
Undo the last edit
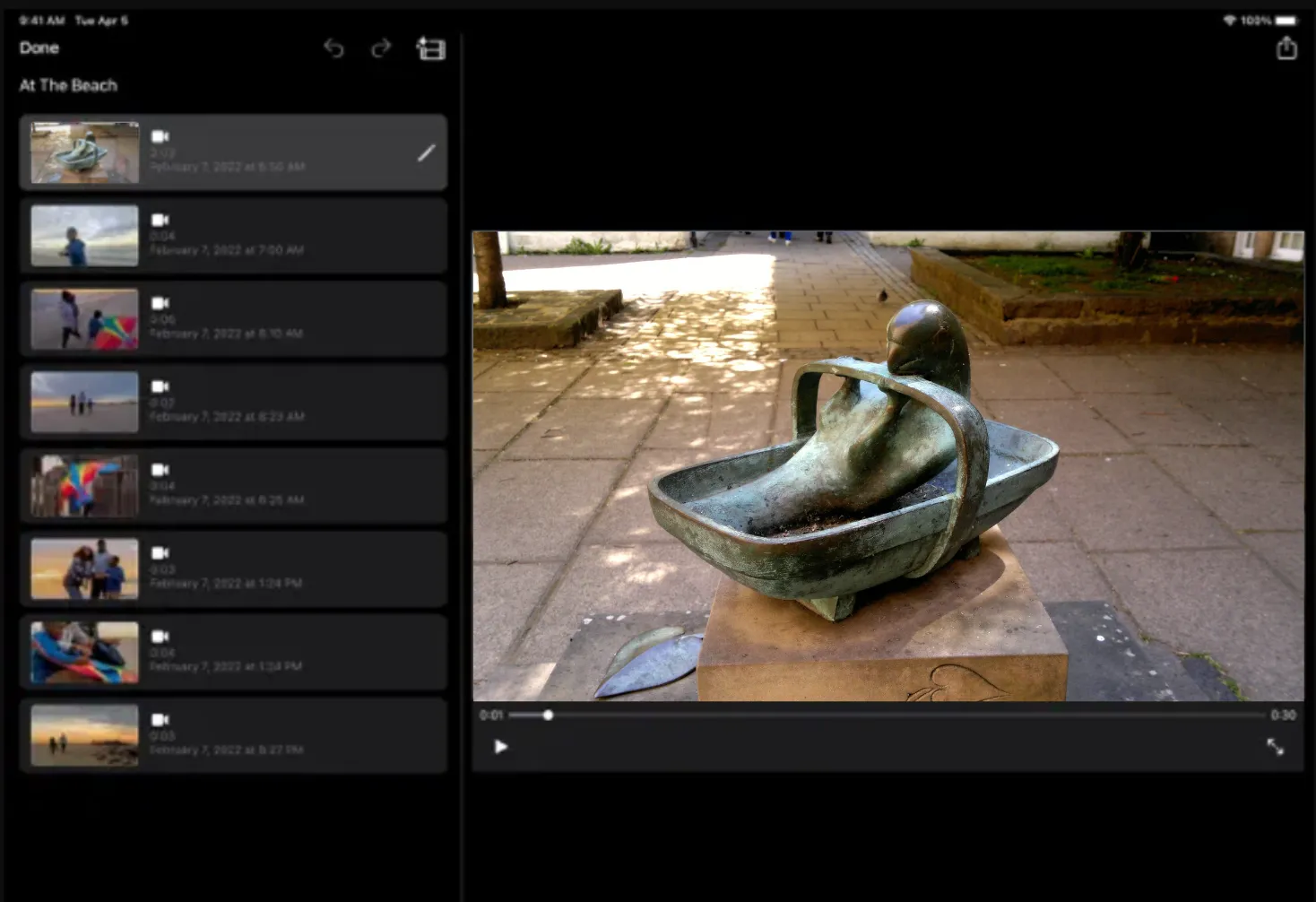333,49
